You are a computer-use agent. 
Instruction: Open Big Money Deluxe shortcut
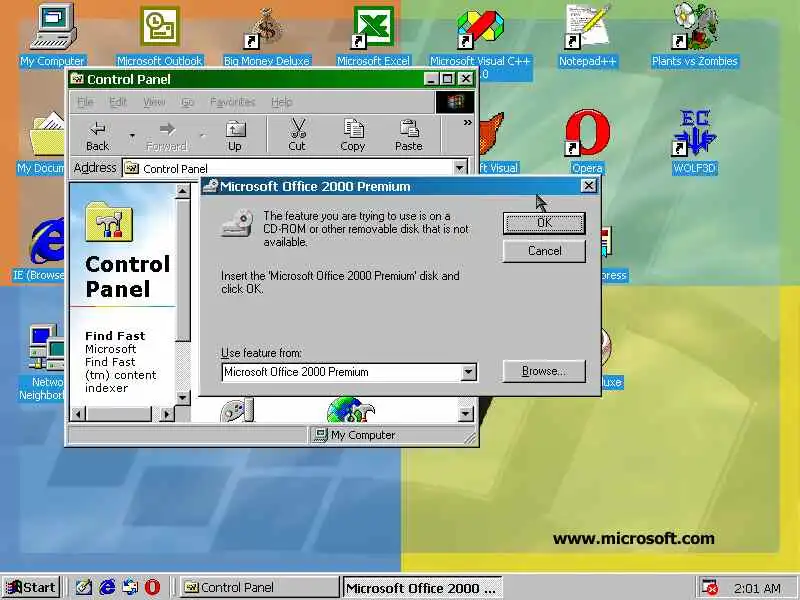click(267, 35)
